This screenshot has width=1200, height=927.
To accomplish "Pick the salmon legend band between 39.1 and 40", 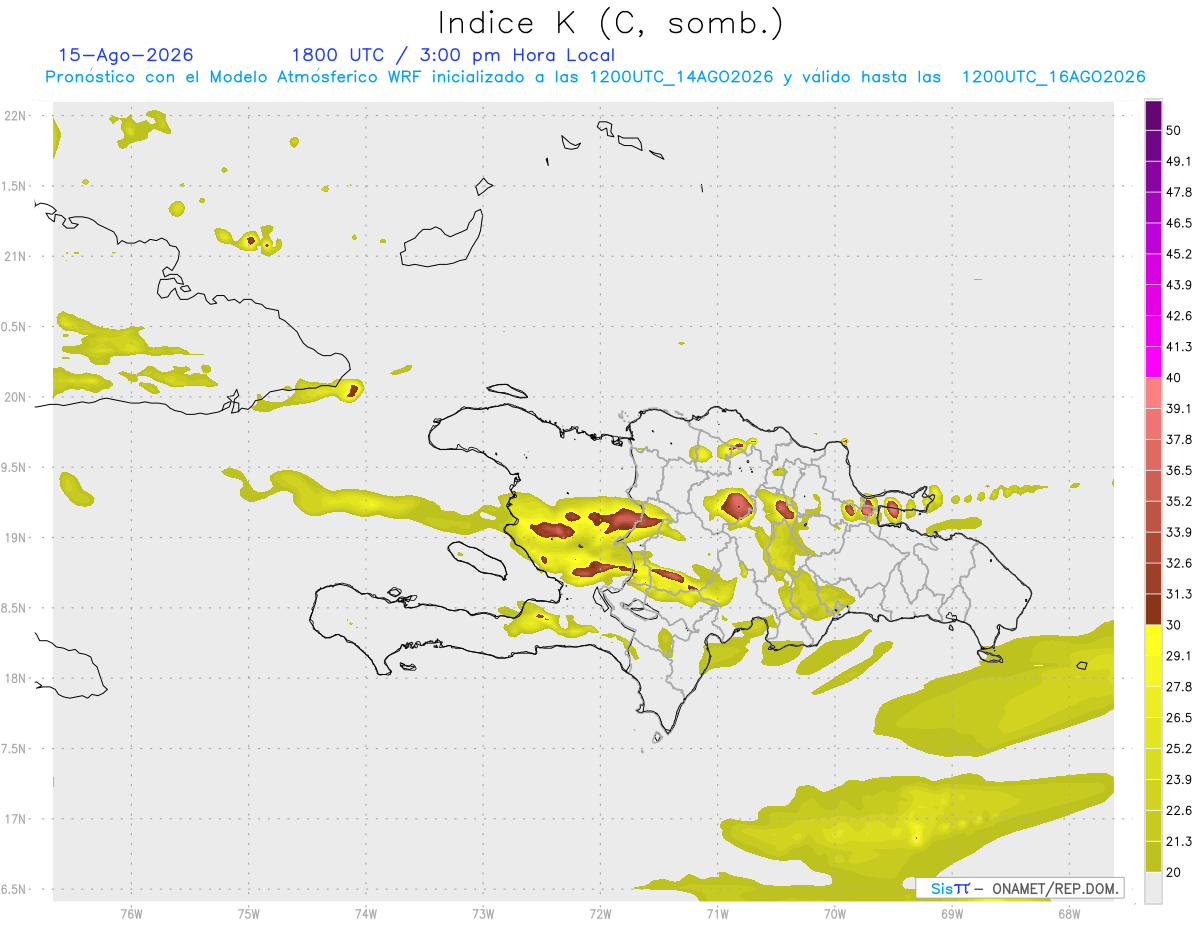I will click(x=1154, y=393).
